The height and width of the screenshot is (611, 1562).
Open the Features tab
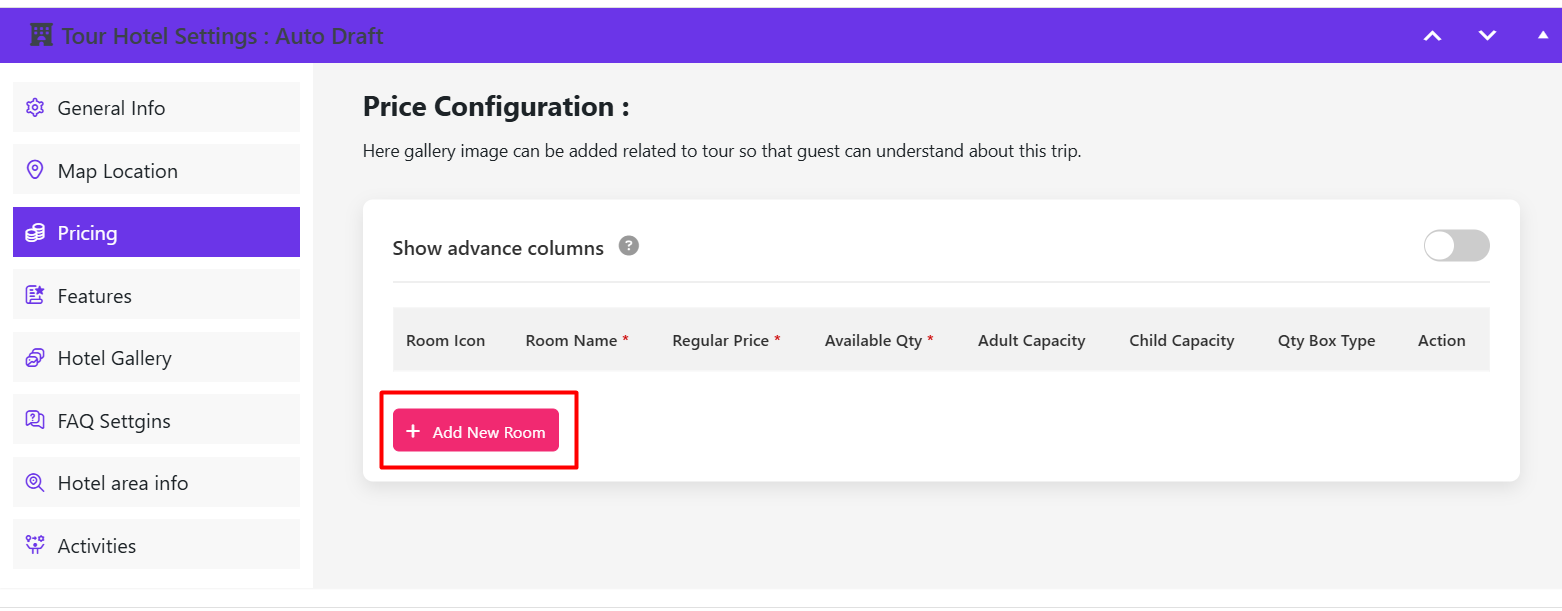[94, 296]
